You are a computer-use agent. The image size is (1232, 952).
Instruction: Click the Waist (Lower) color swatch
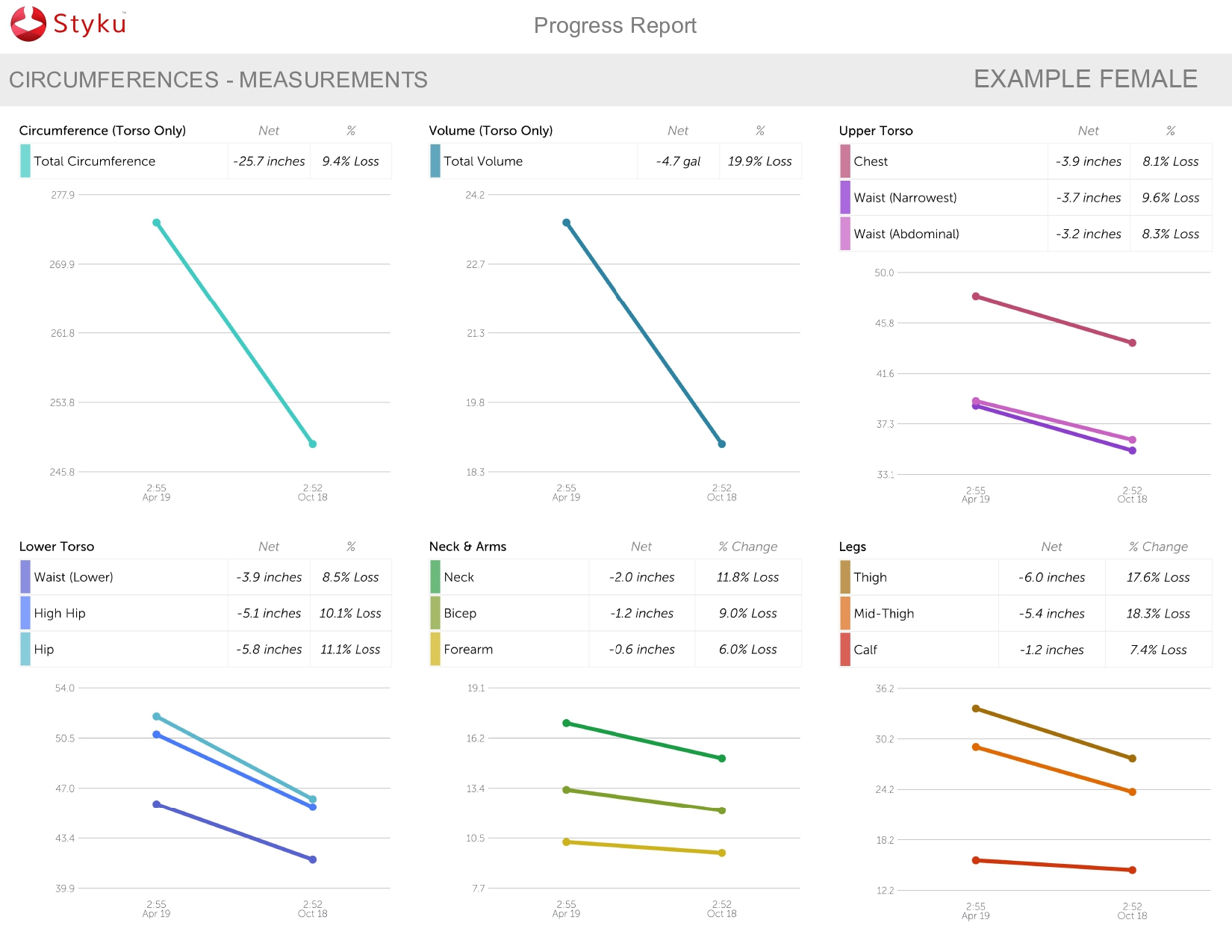pos(25,577)
